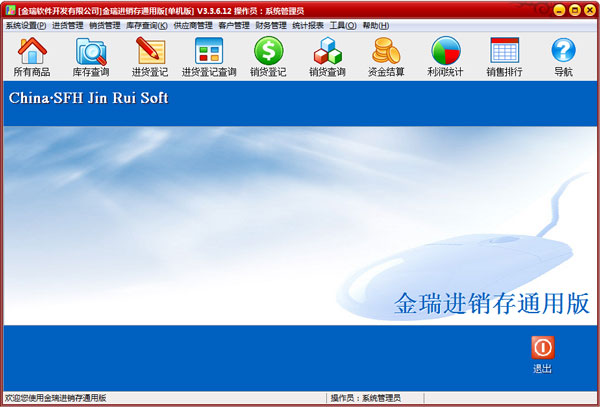Open the 系统设置(P) menu
The image size is (600, 407).
click(x=26, y=26)
